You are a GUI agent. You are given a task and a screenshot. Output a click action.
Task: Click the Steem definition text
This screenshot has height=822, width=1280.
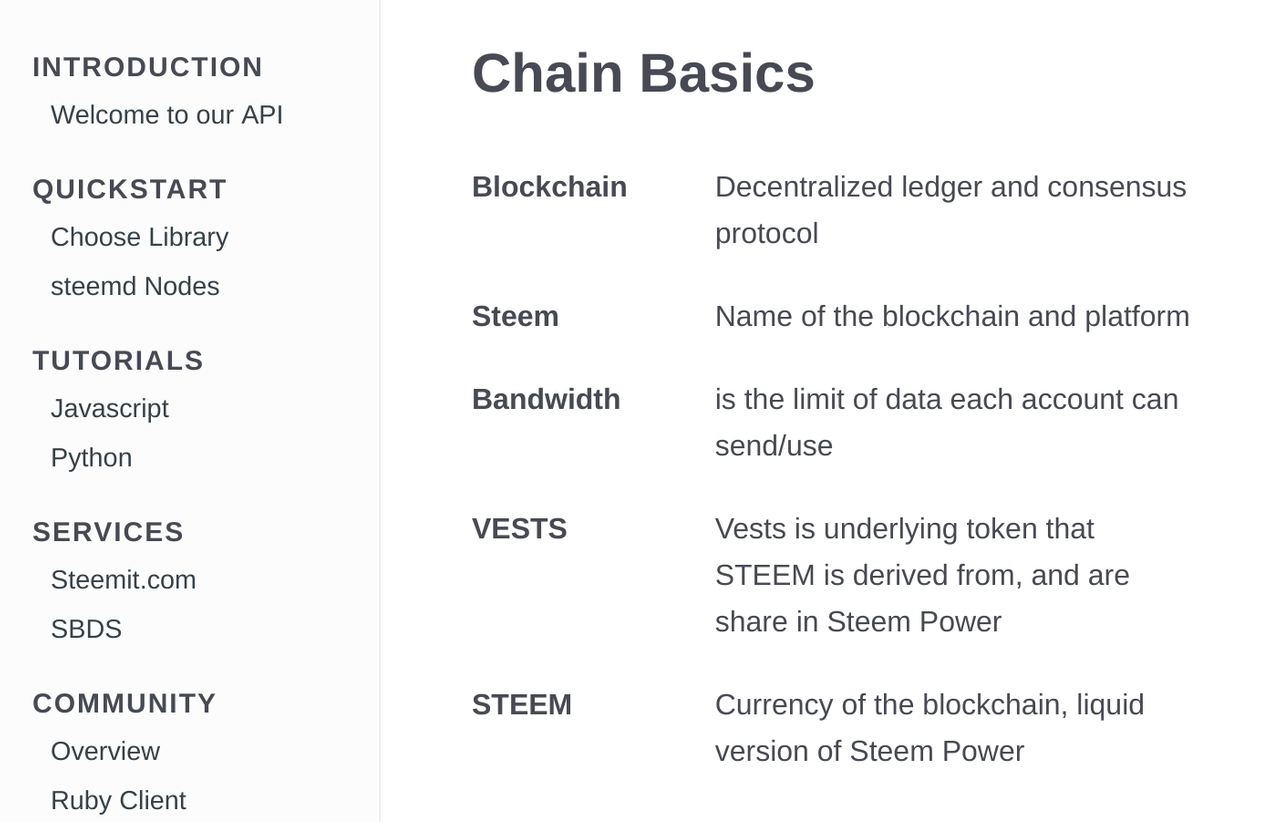tap(951, 316)
